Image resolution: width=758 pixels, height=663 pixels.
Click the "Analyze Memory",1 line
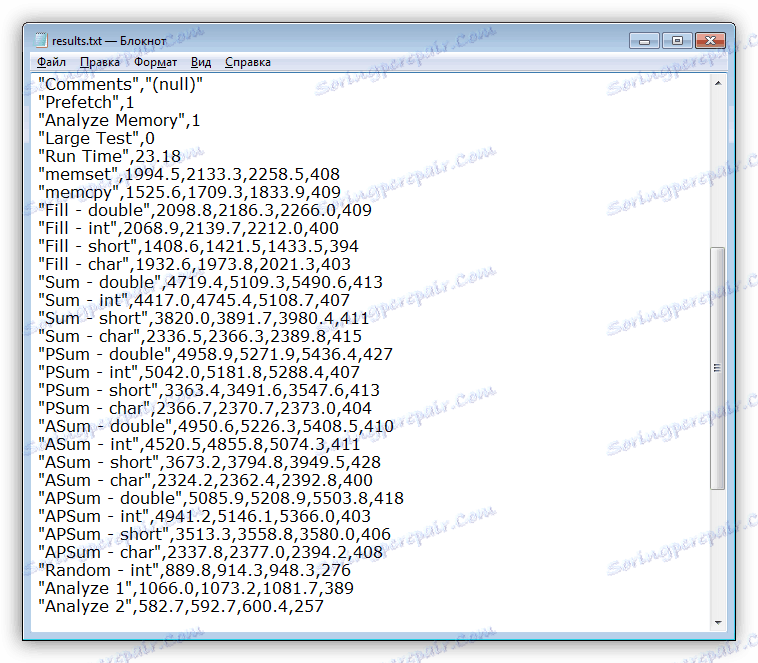tap(119, 120)
